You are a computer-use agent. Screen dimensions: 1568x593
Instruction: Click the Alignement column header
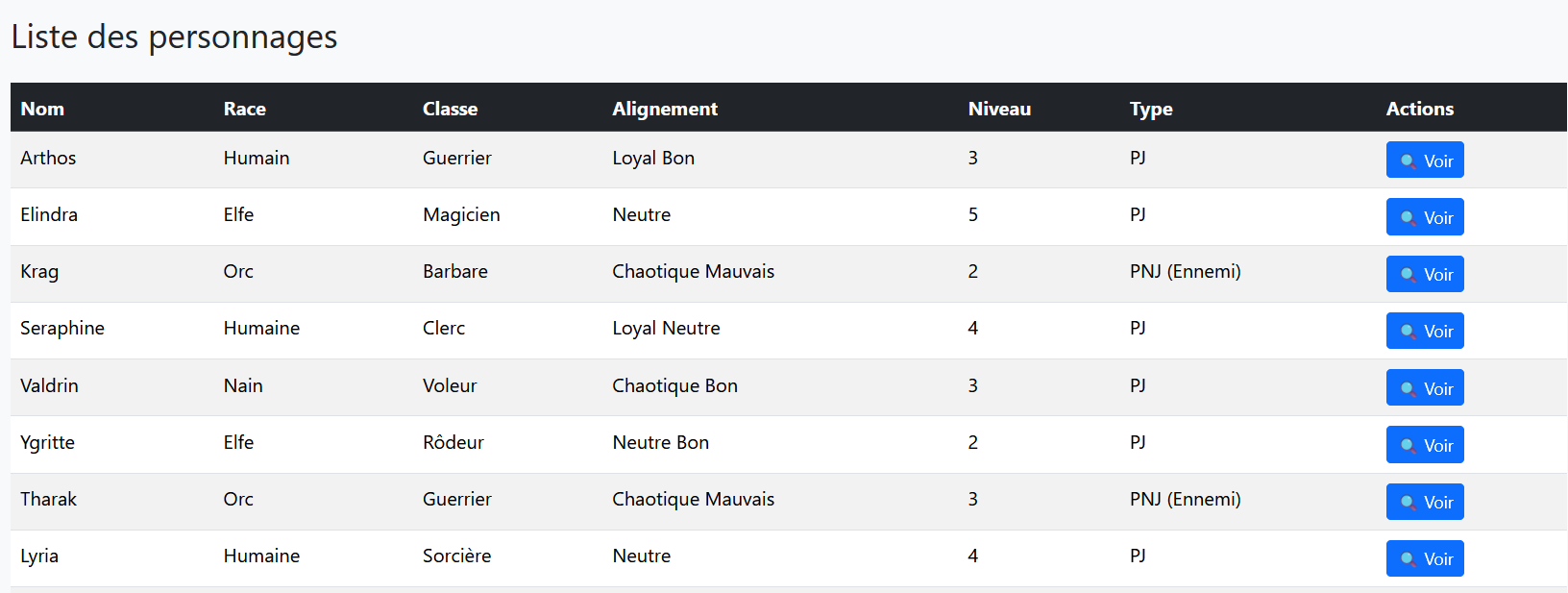665,109
